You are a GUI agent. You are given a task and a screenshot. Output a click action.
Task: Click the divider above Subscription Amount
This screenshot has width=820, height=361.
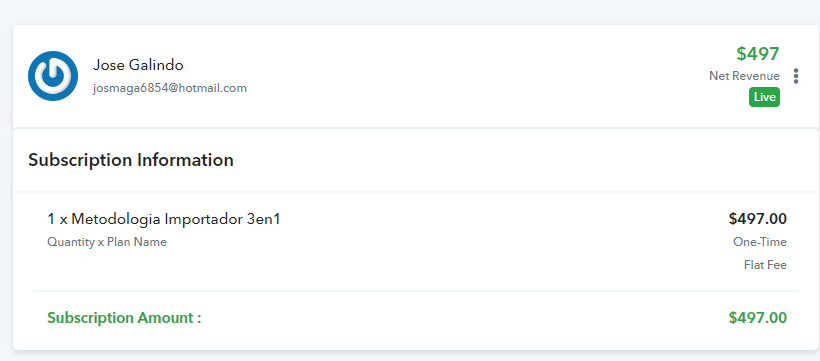pyautogui.click(x=416, y=290)
